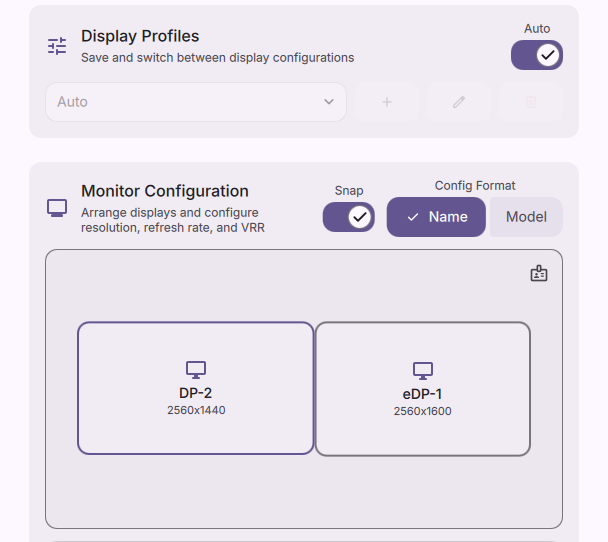This screenshot has height=542, width=608.
Task: Select the DP-2 monitor tile
Action: [196, 388]
